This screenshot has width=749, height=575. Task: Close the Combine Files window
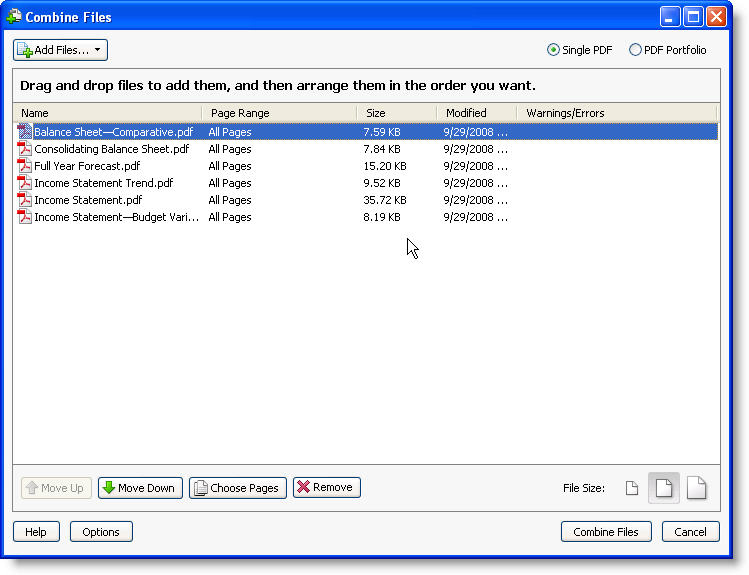coord(716,17)
